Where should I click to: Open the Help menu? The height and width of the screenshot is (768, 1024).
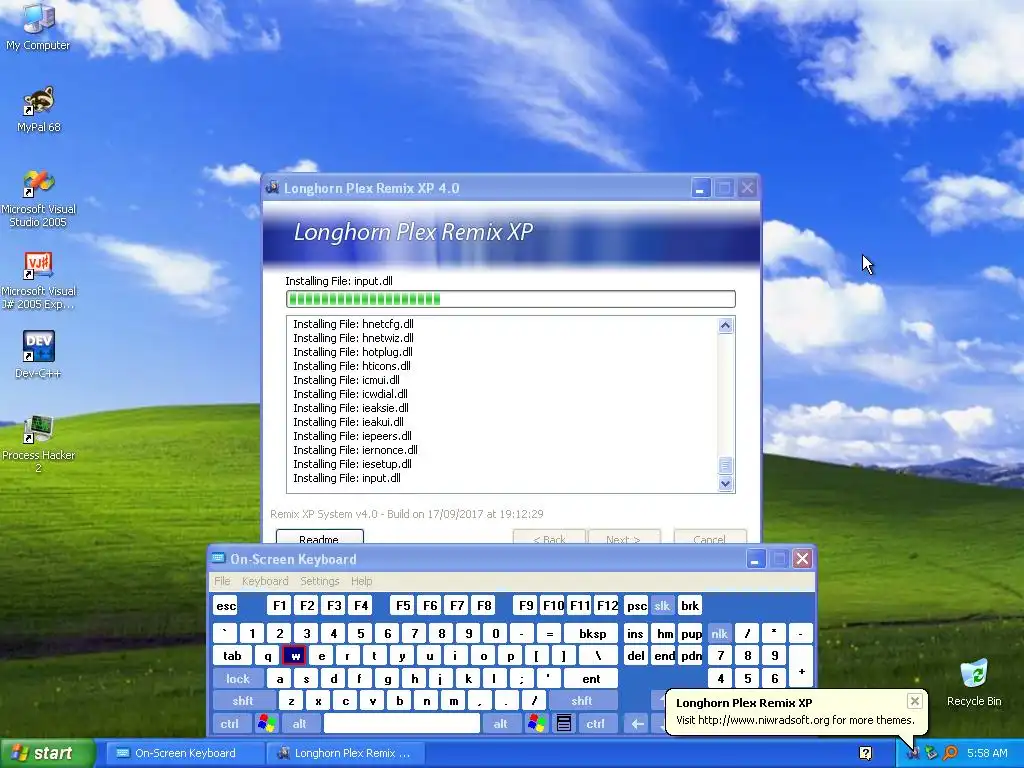tap(361, 581)
